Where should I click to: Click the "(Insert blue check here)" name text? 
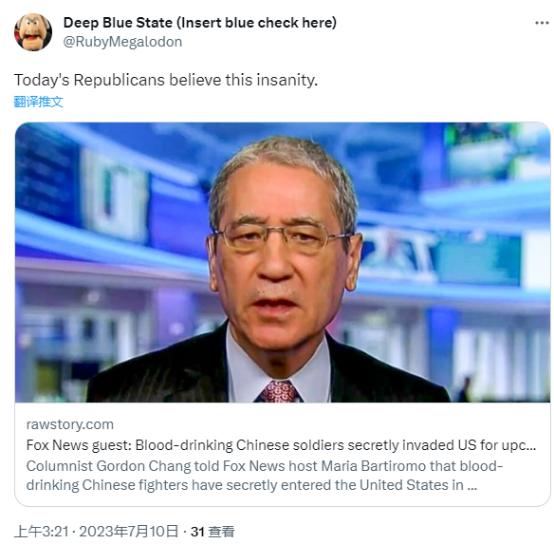pos(256,23)
